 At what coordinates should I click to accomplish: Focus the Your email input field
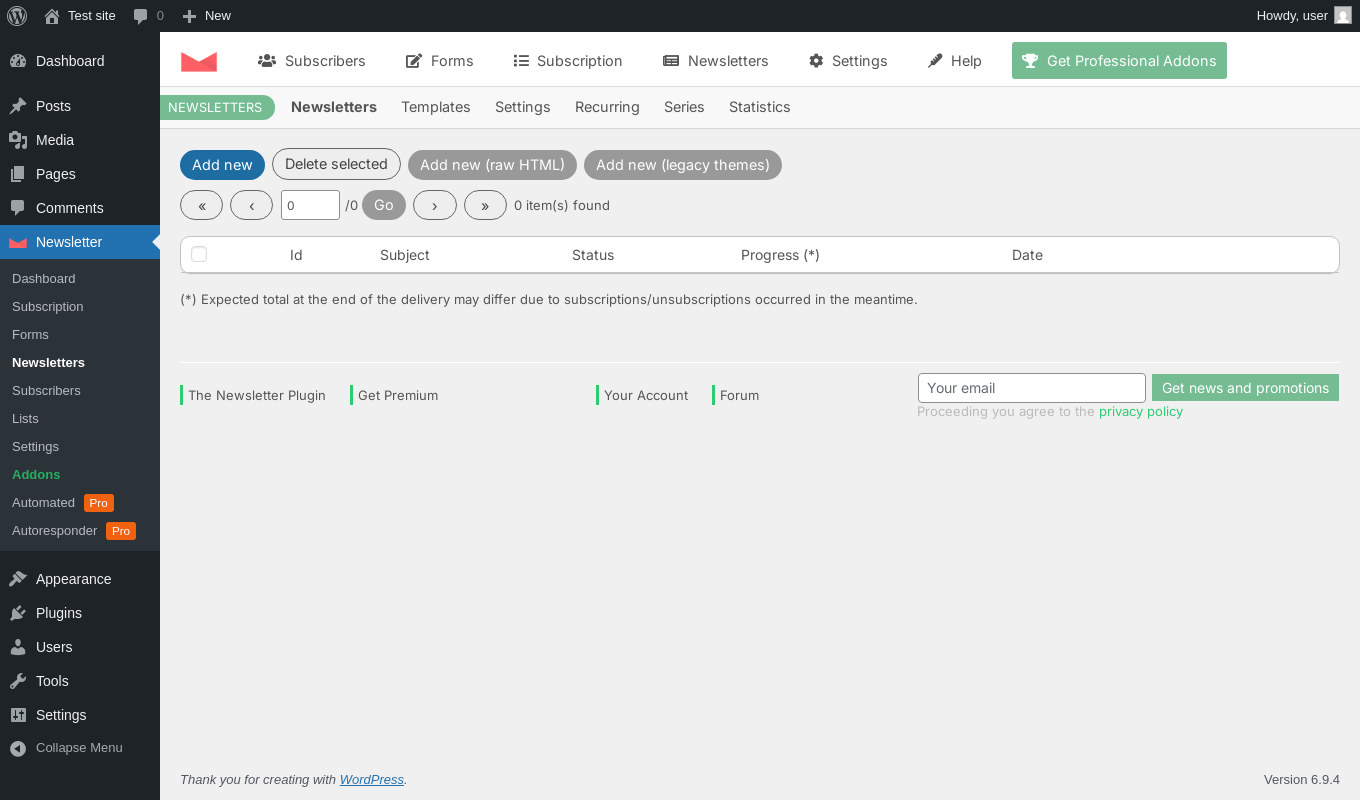coord(1032,388)
